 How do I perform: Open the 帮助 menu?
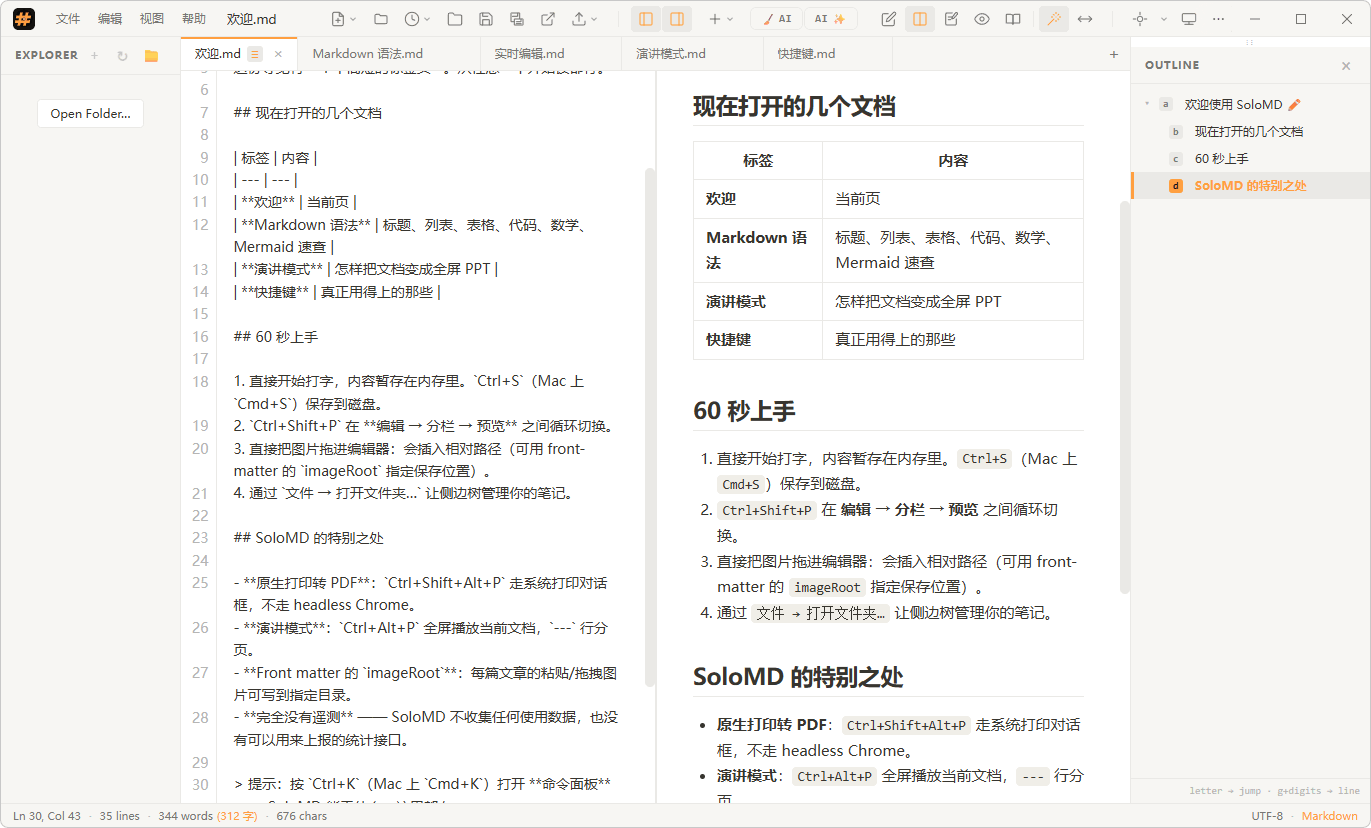tap(194, 19)
